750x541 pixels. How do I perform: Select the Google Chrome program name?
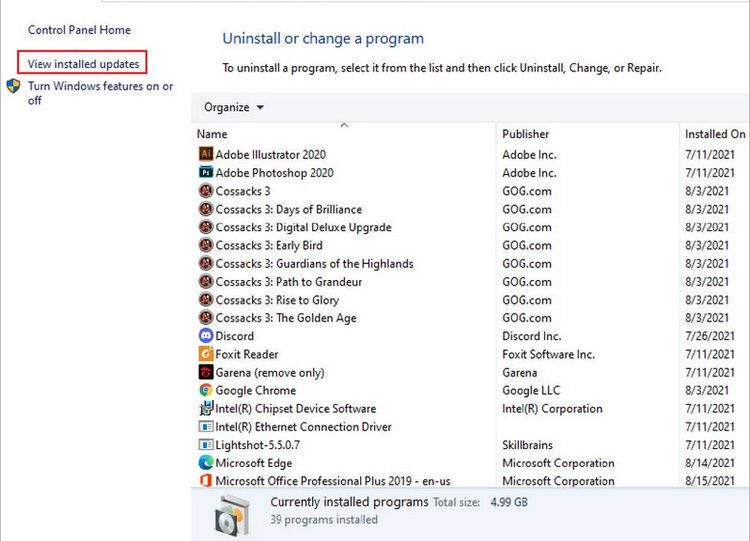255,390
